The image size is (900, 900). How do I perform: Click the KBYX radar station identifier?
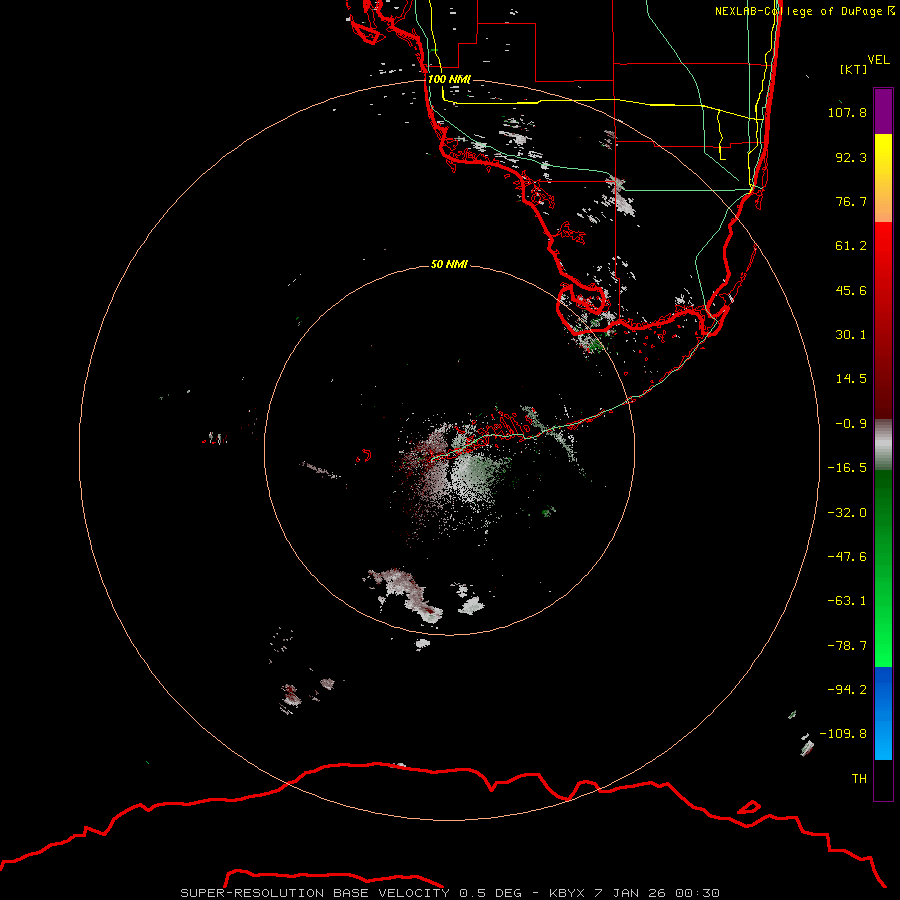tap(567, 893)
